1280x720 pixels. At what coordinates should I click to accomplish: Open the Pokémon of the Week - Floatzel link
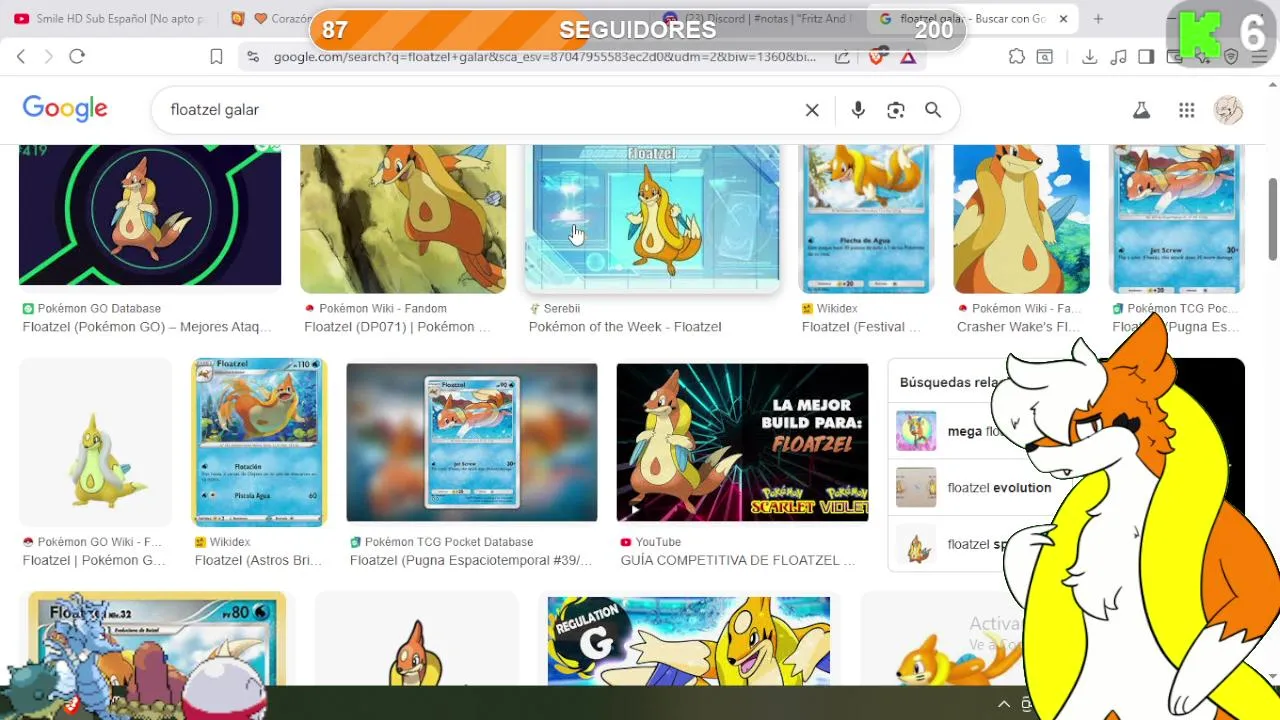pos(625,327)
